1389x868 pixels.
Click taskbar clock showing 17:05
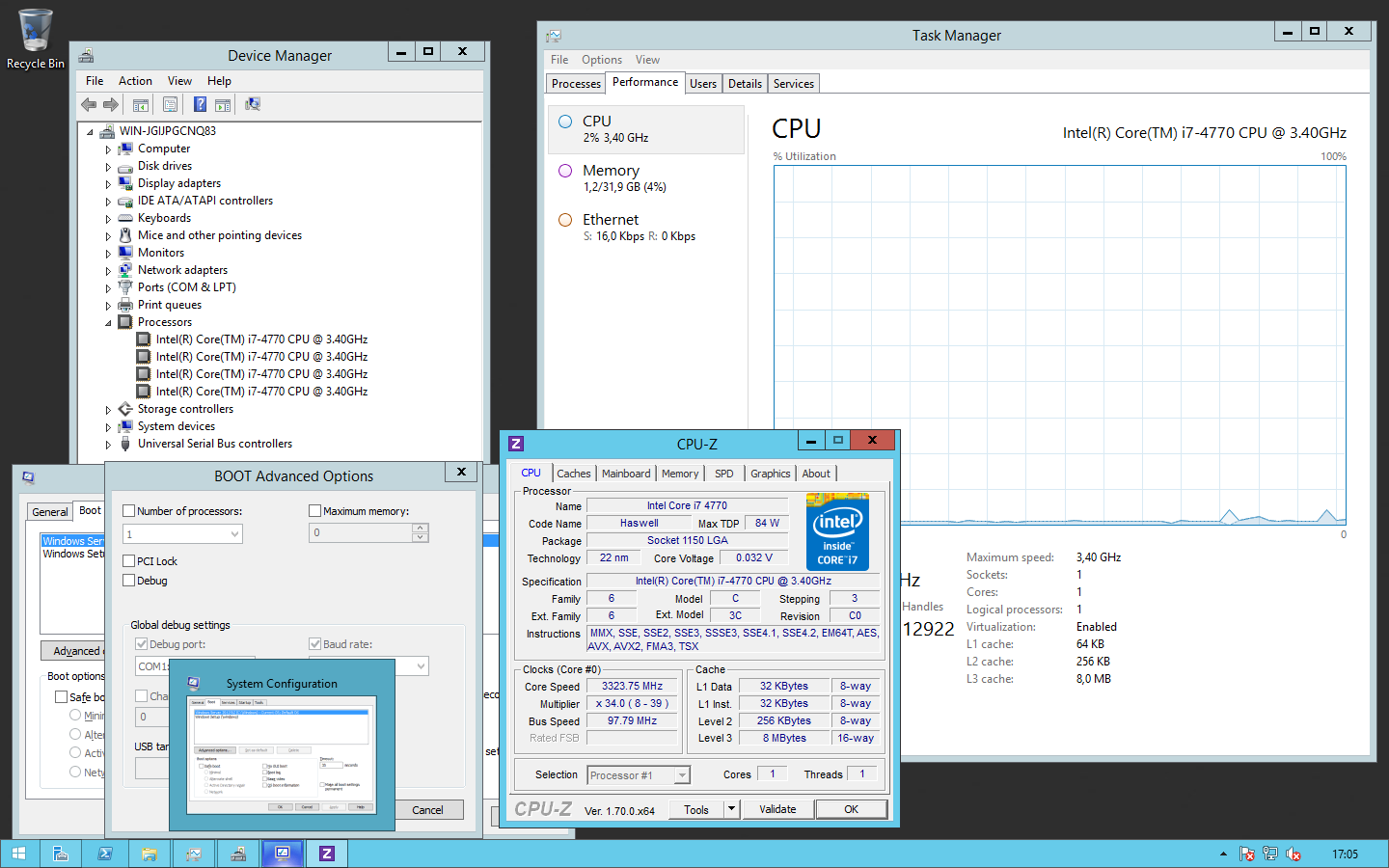1345,854
